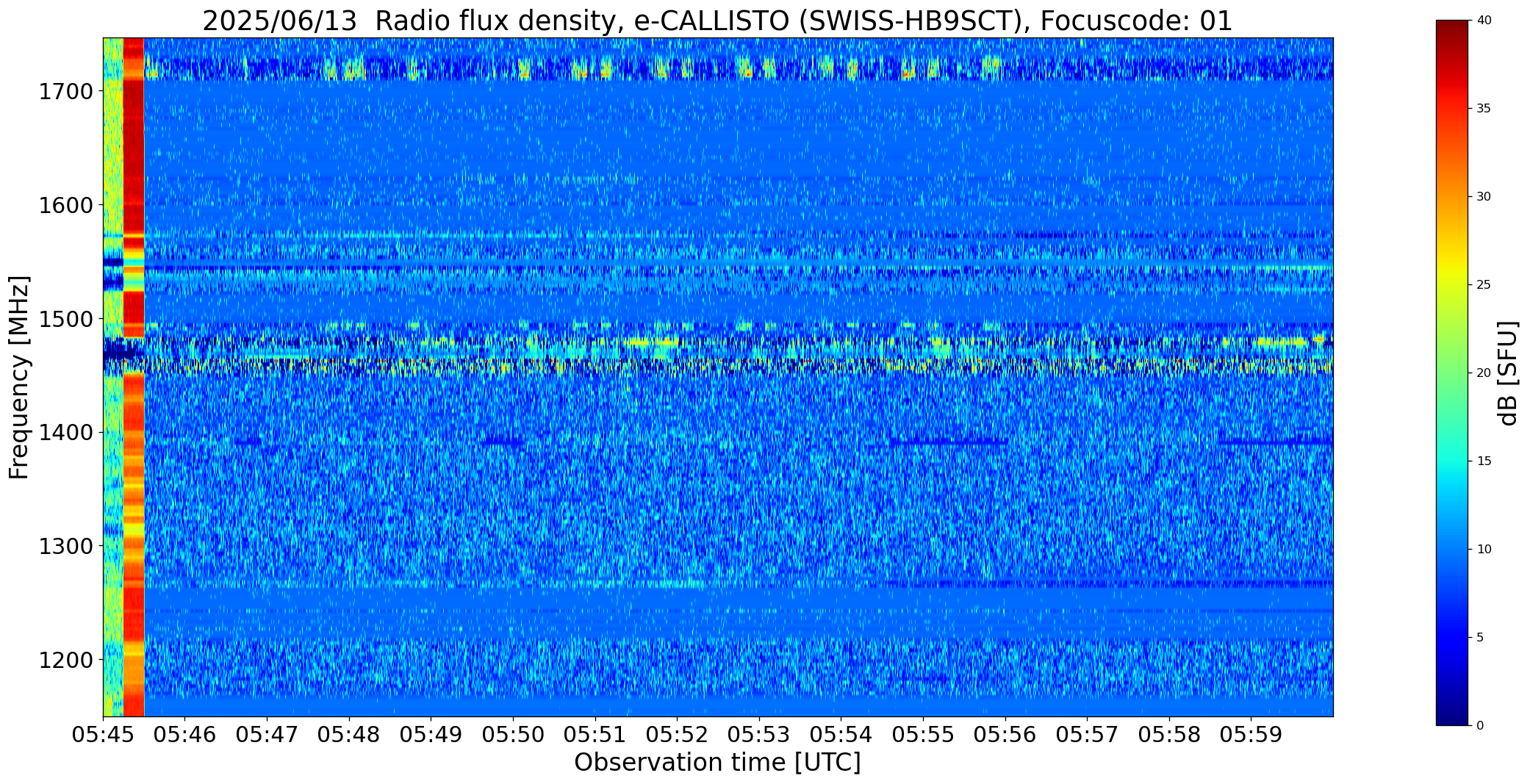Click the 05:48 time tick label

pyautogui.click(x=349, y=734)
